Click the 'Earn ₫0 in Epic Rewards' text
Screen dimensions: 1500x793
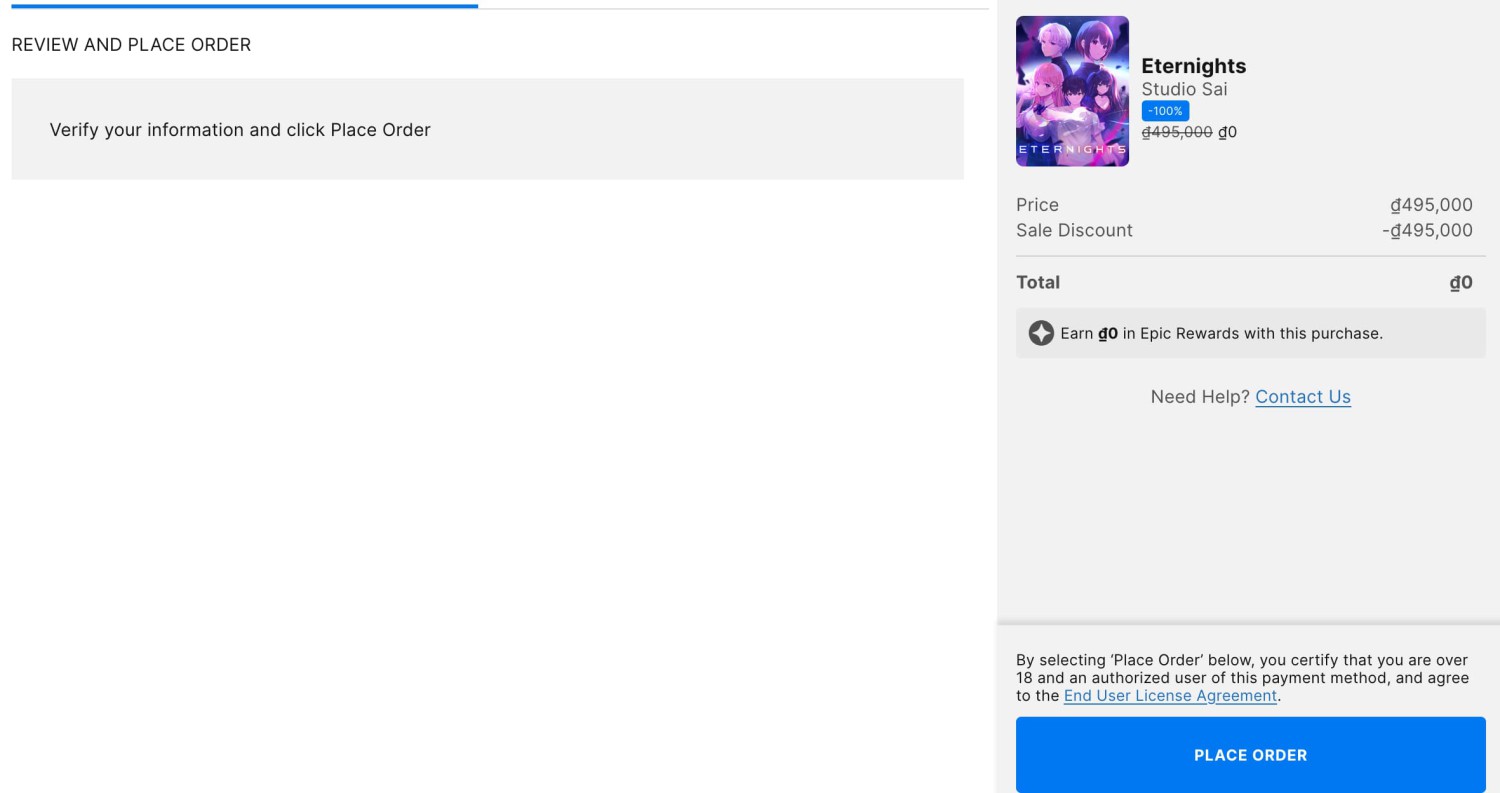coord(1221,334)
